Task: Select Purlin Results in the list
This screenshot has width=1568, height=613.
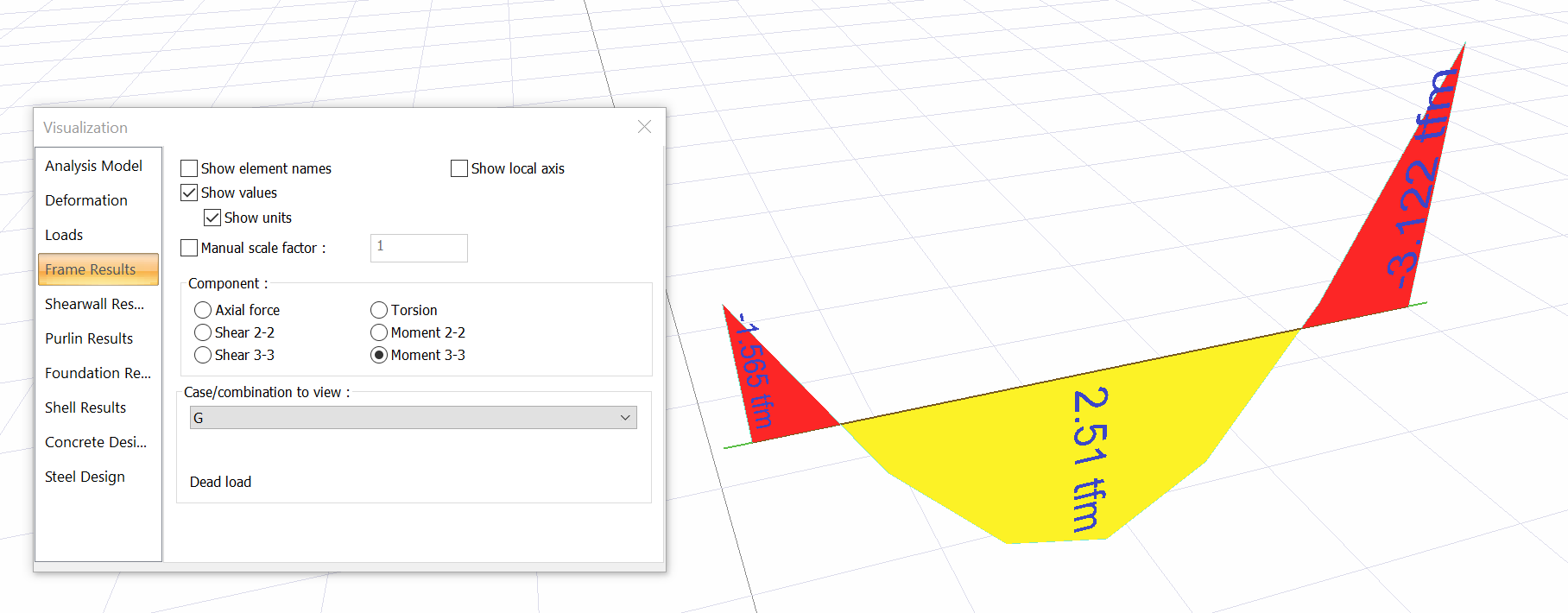Action: tap(89, 338)
